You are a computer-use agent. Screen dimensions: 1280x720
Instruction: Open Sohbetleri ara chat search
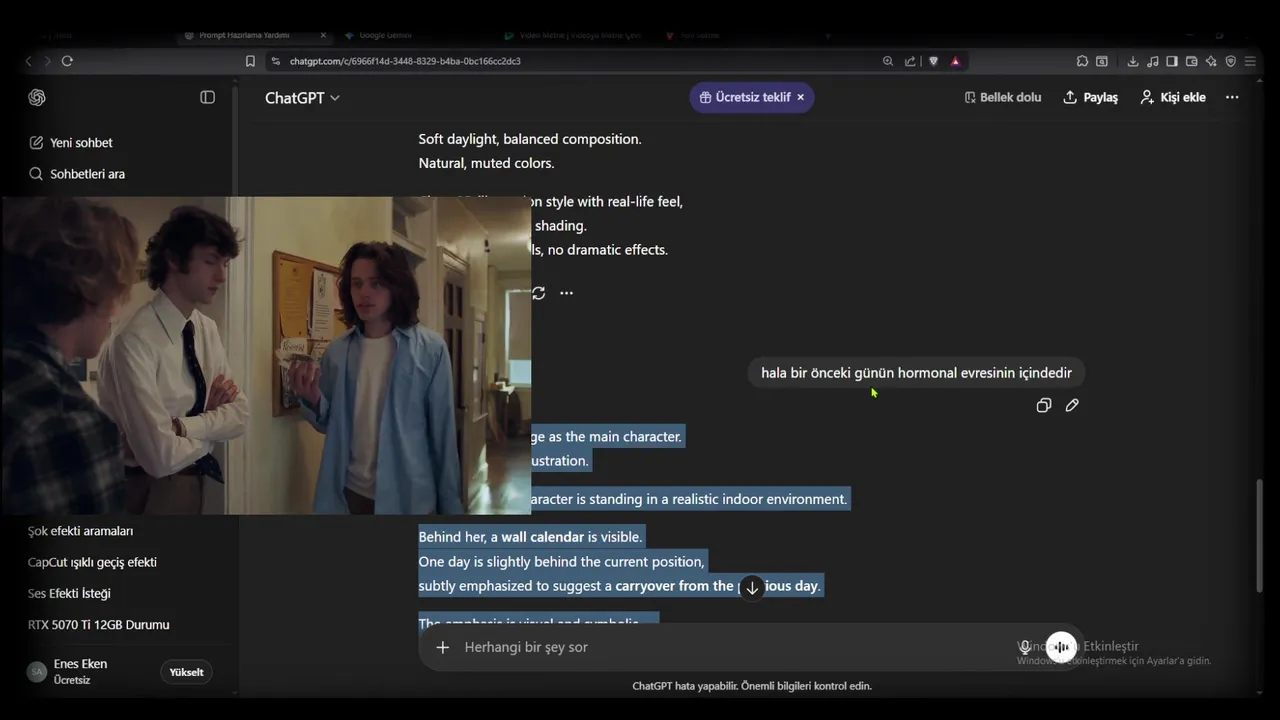77,174
